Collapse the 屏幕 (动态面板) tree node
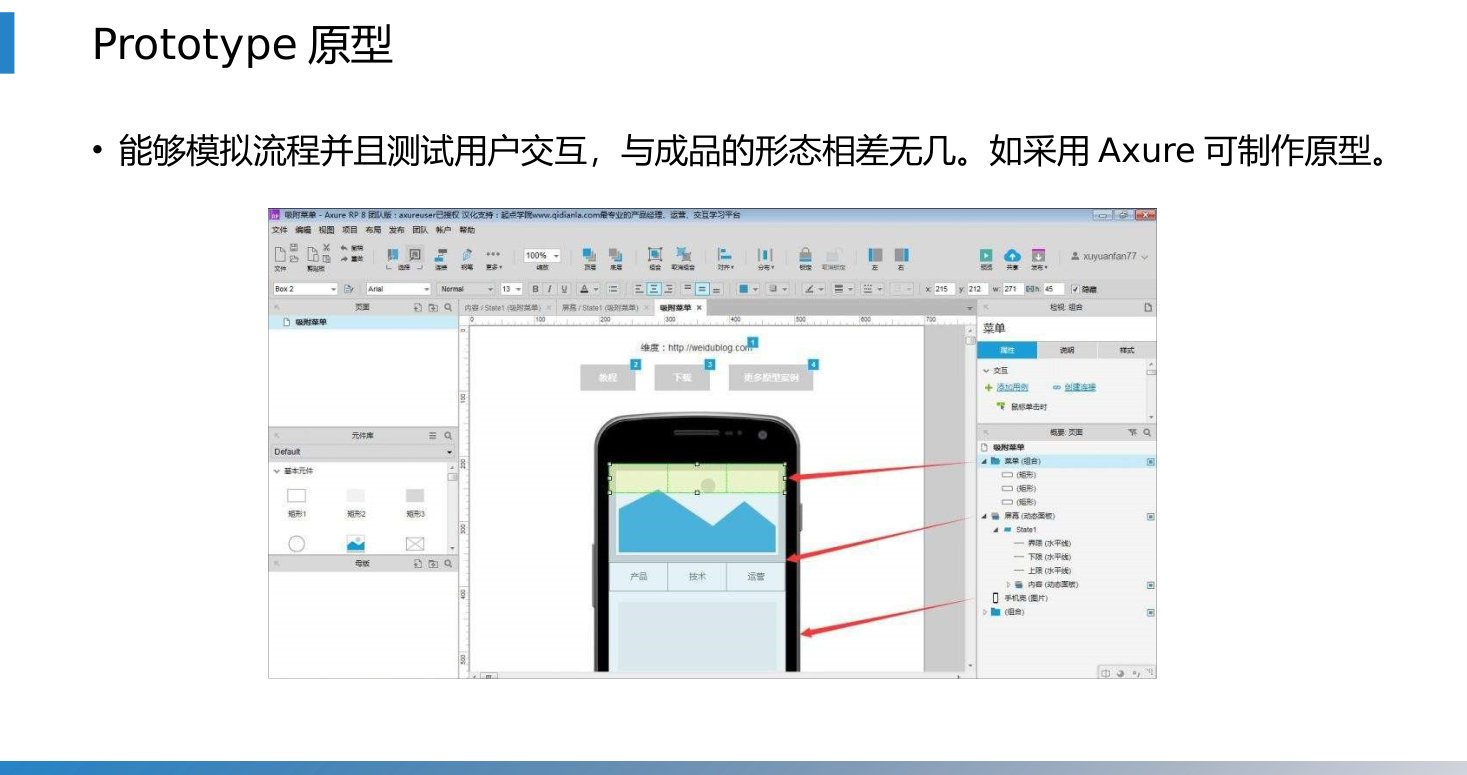The width and height of the screenshot is (1467, 775). click(984, 516)
